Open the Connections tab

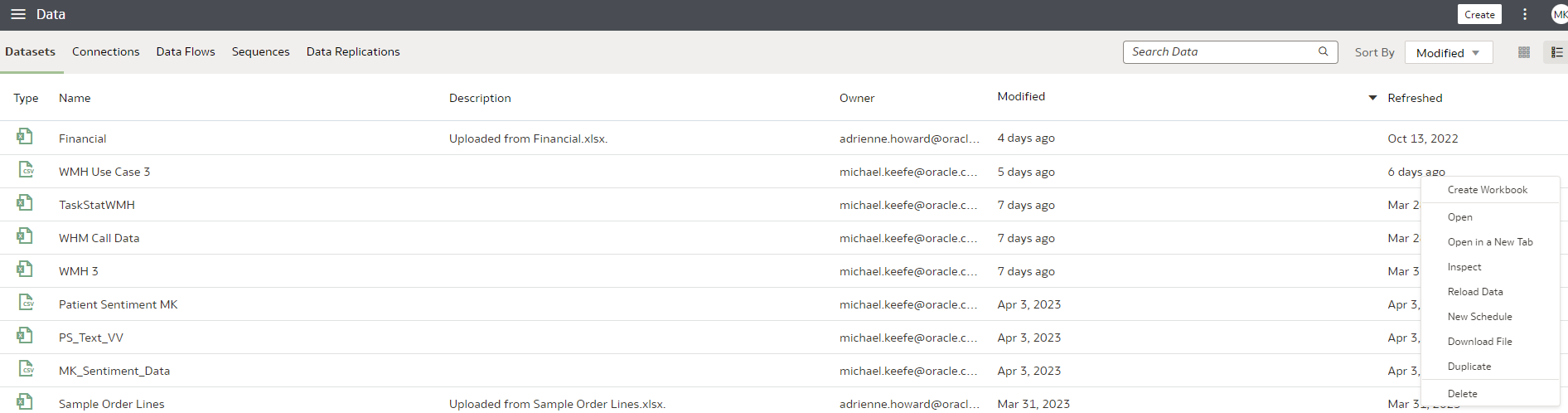[x=105, y=51]
